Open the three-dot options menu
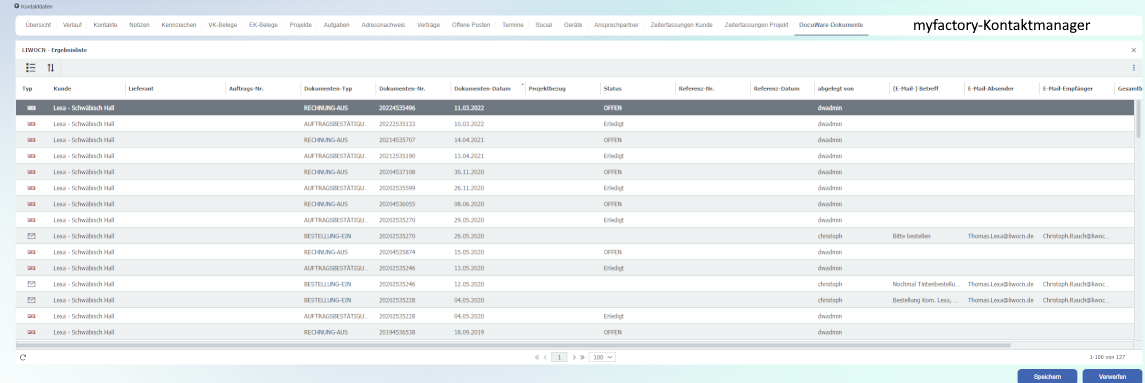Screen dimensions: 1145x383 click(1133, 67)
